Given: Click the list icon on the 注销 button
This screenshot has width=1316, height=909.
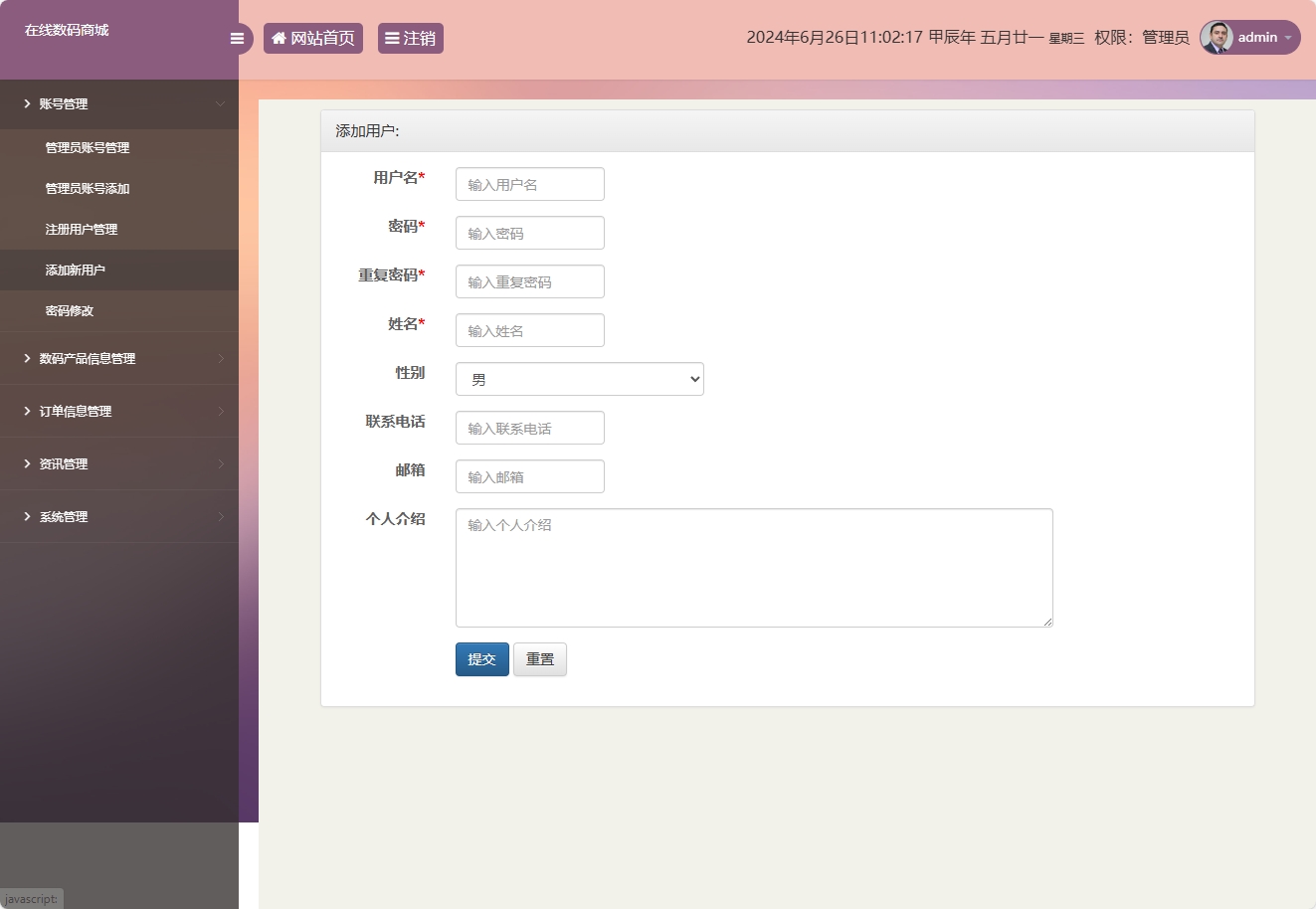Looking at the screenshot, I should (x=393, y=38).
